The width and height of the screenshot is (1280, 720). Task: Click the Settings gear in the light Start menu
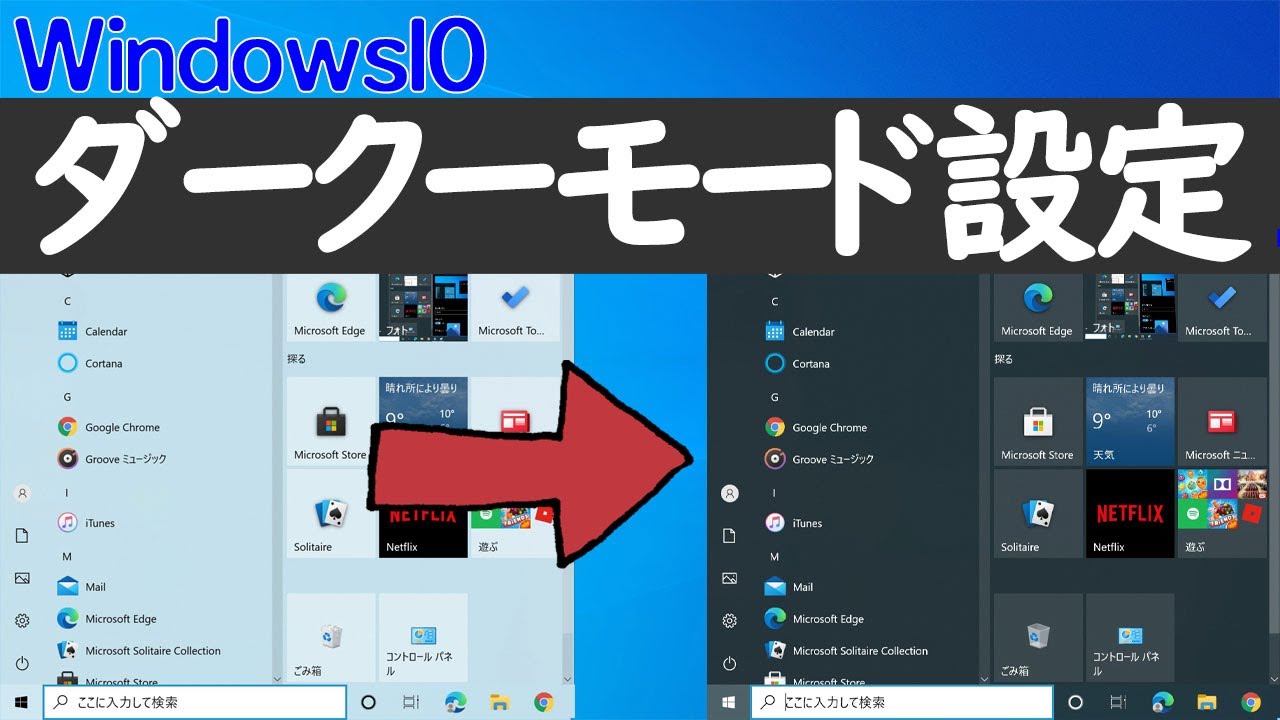22,621
